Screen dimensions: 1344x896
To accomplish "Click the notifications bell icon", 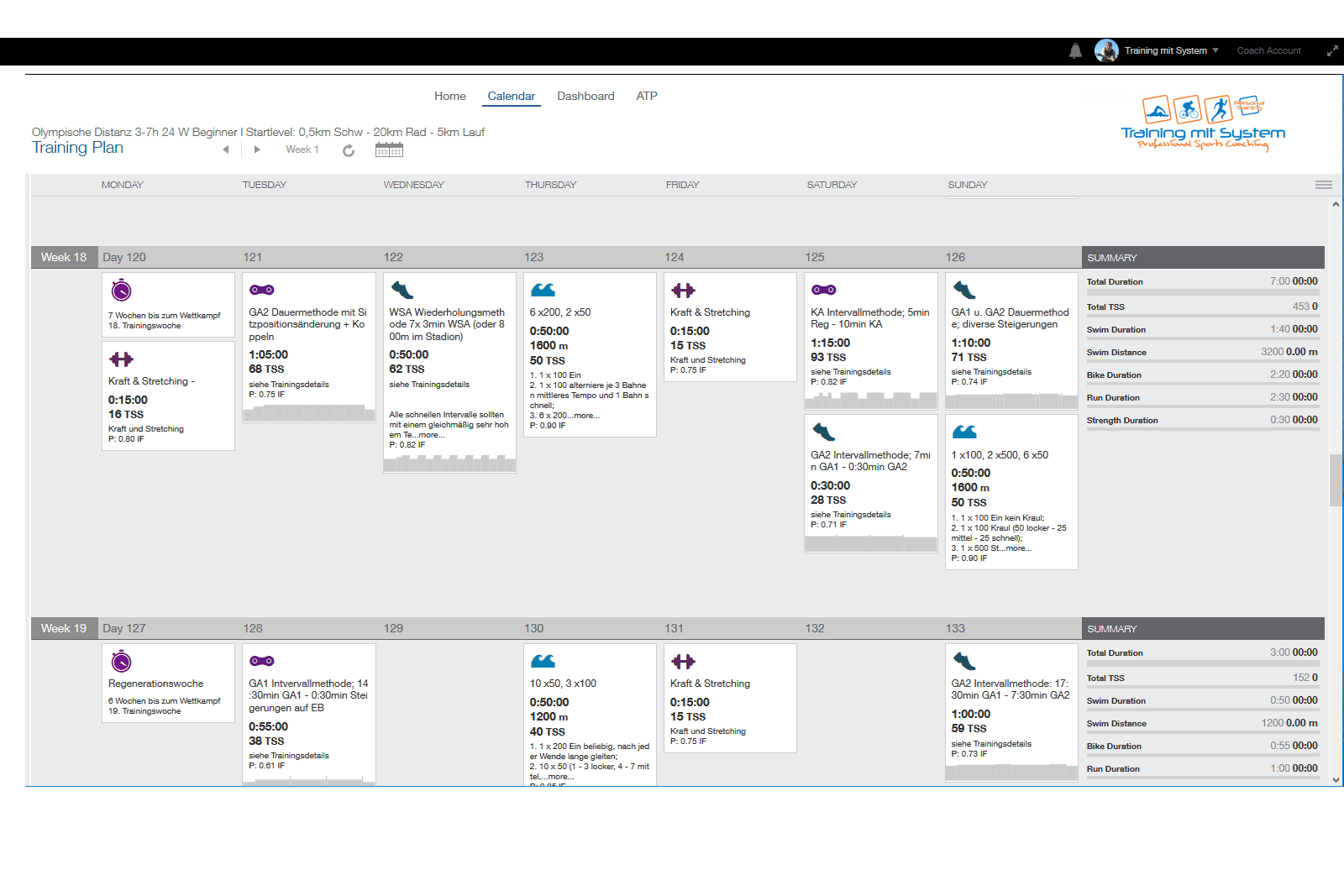I will coord(1075,51).
